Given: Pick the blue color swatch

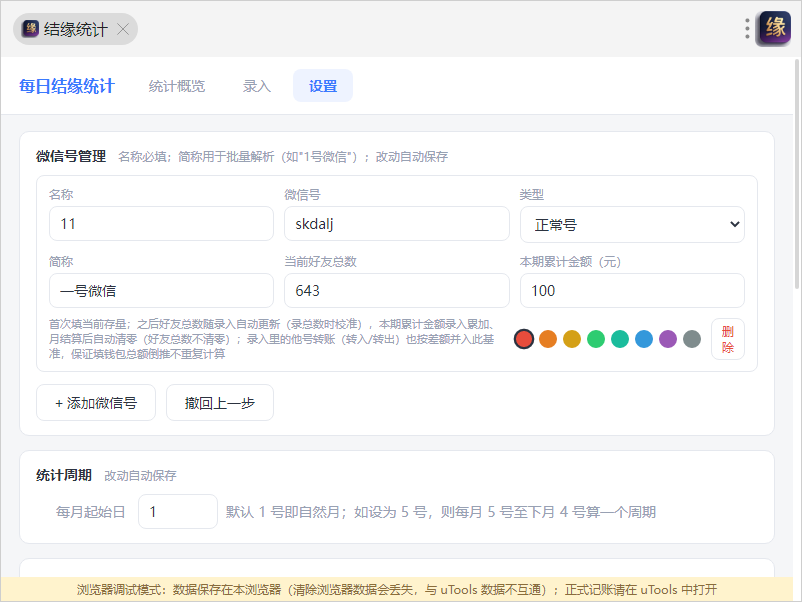Looking at the screenshot, I should click(x=644, y=339).
